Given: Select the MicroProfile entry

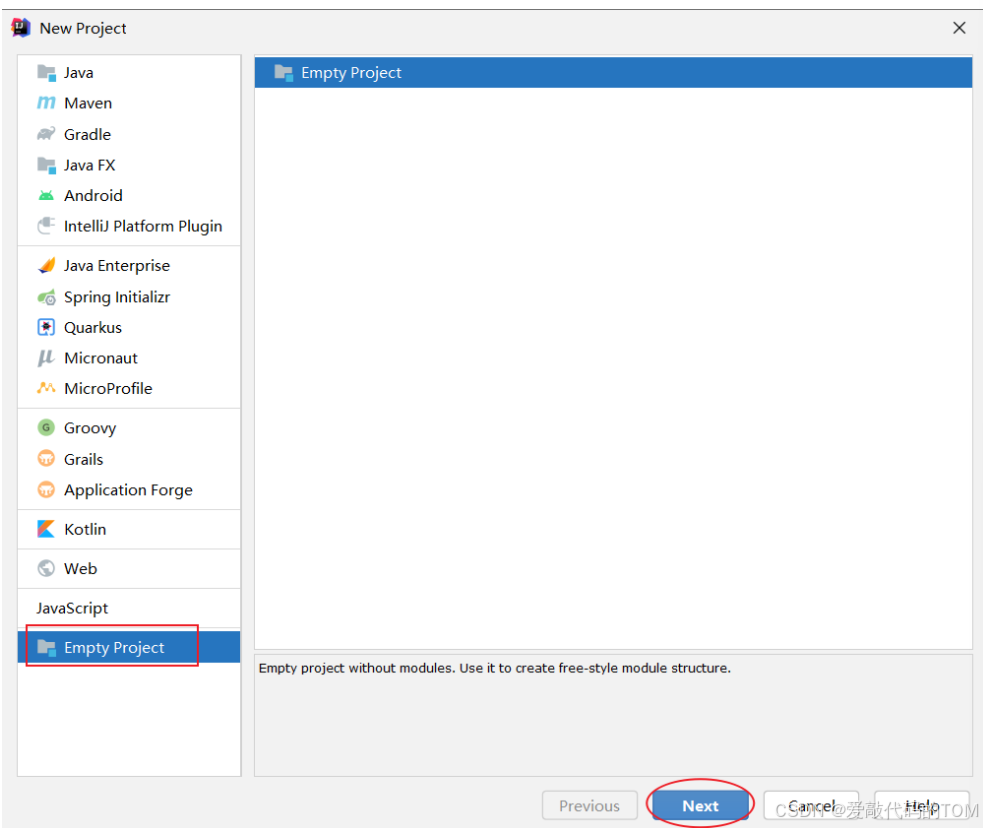Looking at the screenshot, I should pyautogui.click(x=108, y=389).
